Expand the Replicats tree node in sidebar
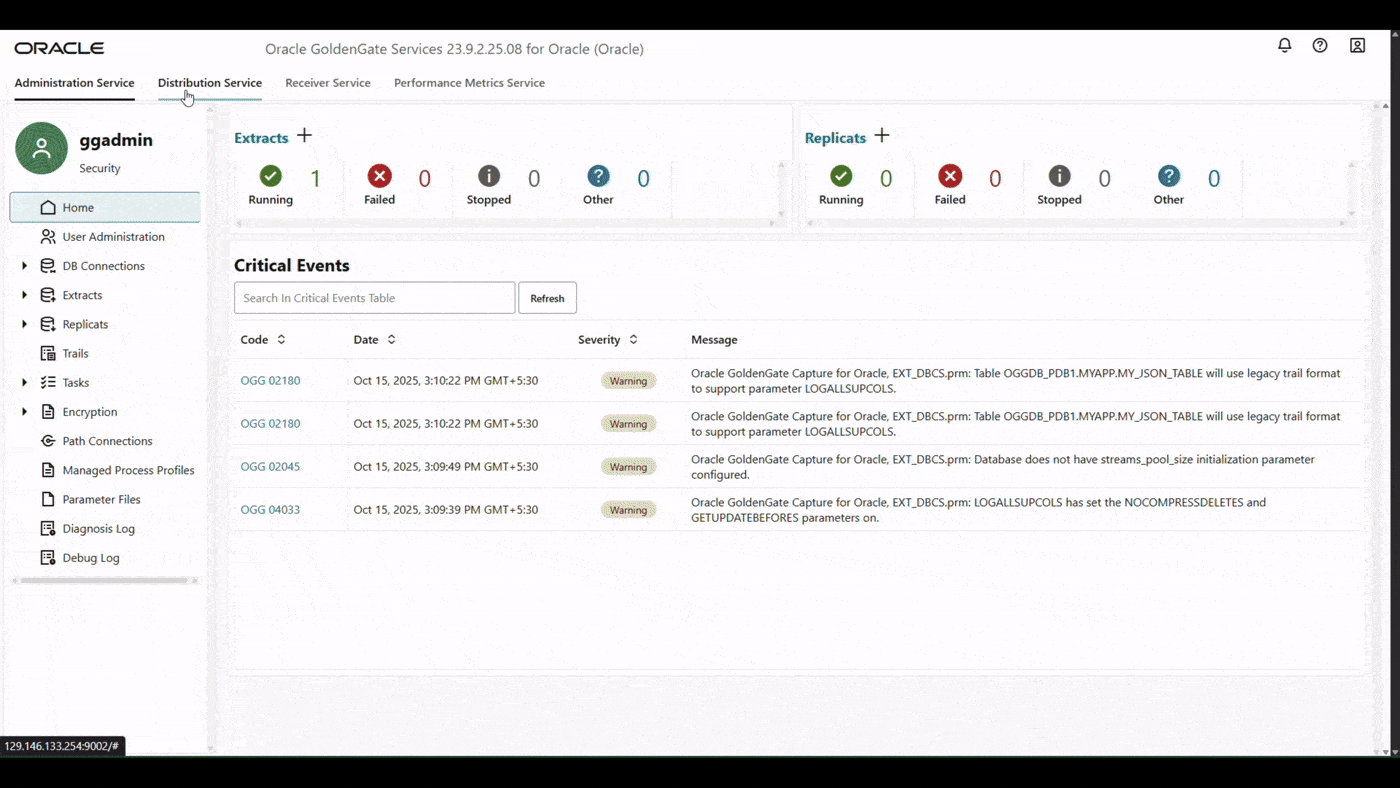This screenshot has height=788, width=1400. 24,324
